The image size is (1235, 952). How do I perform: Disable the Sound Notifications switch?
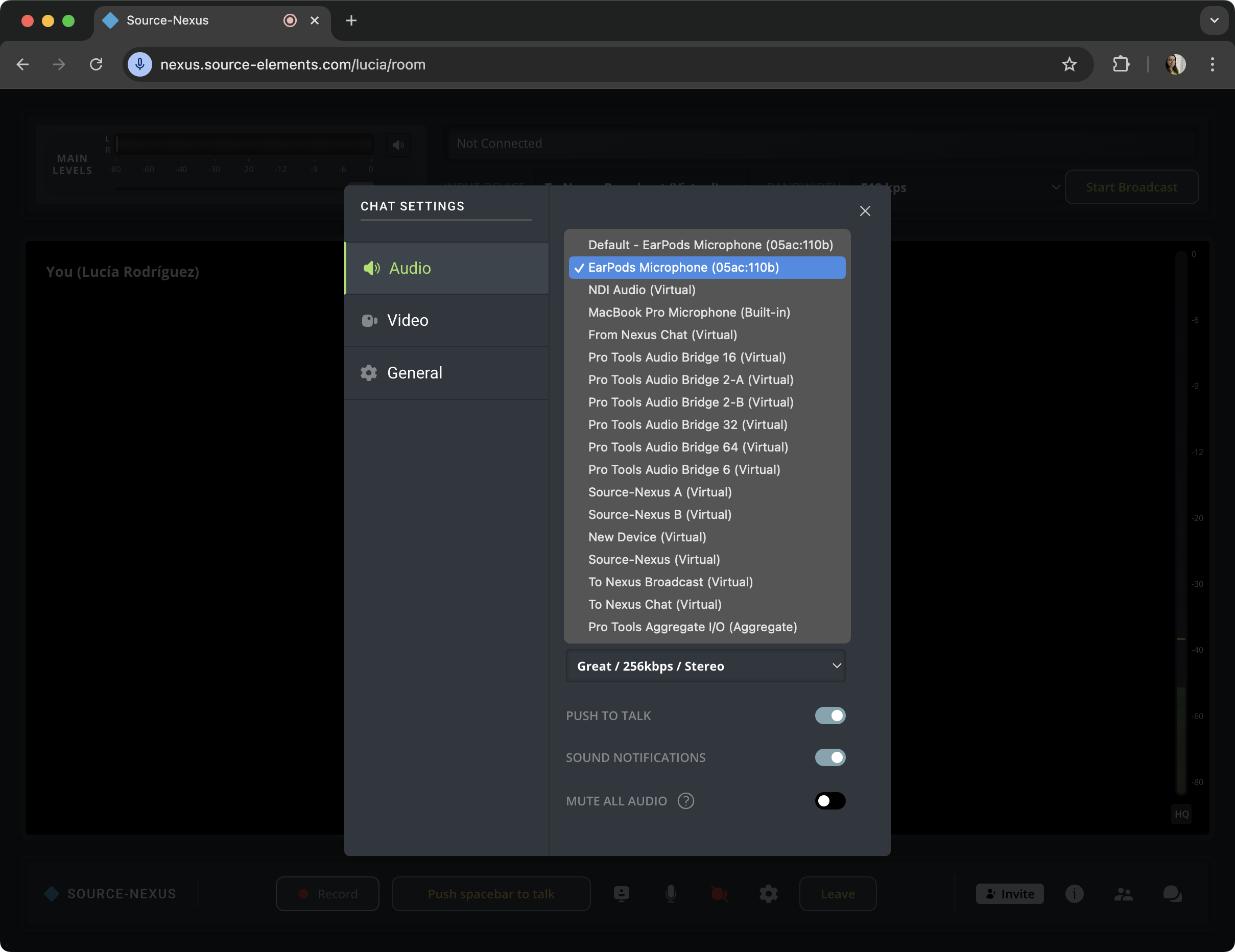pos(829,757)
